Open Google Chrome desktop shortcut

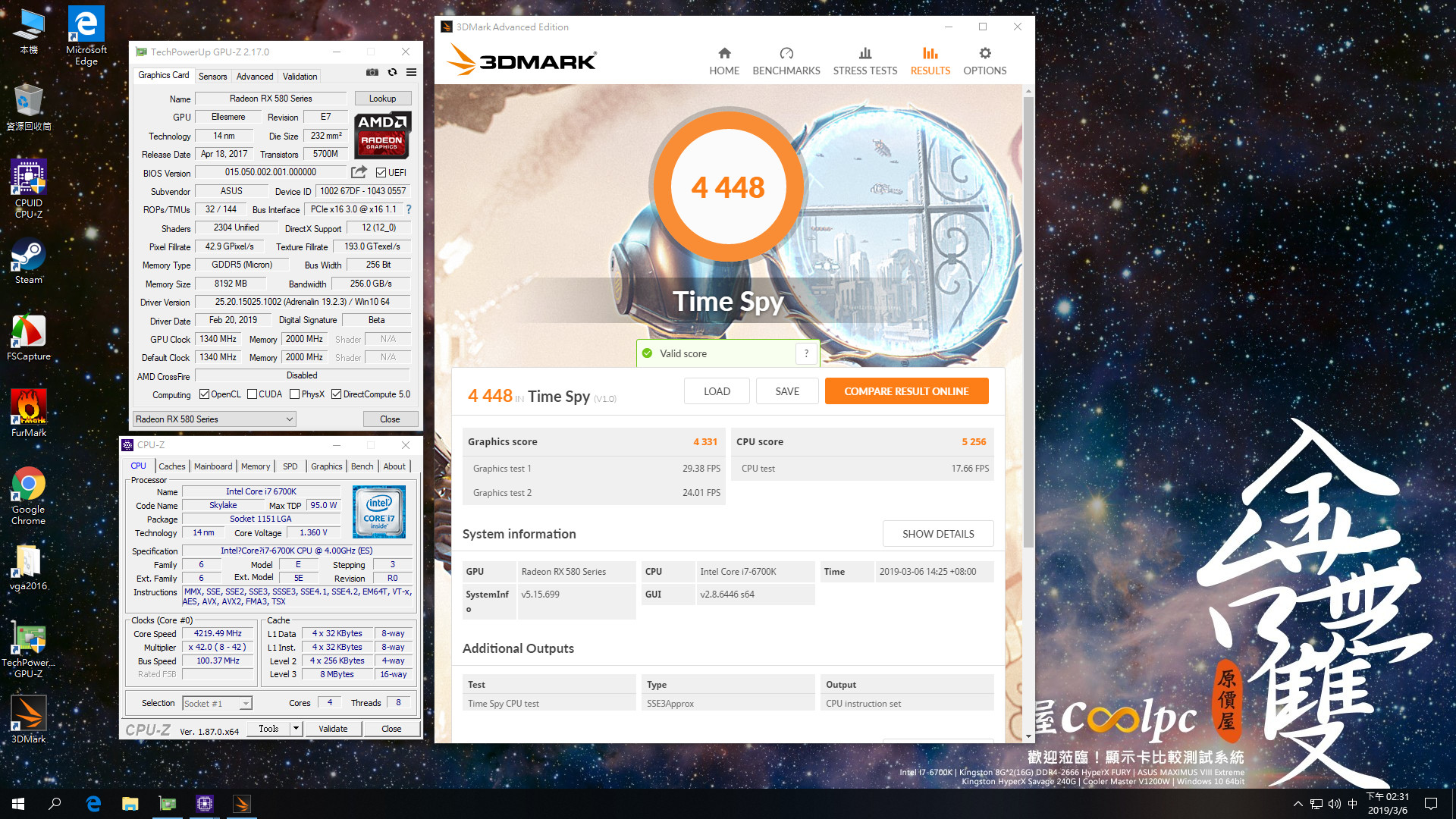29,497
